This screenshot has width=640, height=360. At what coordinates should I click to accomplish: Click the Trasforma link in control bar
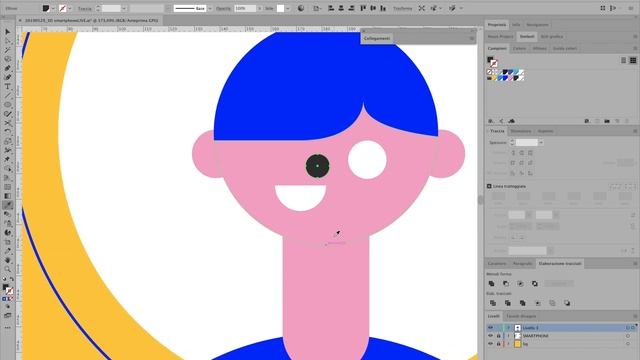[402, 8]
